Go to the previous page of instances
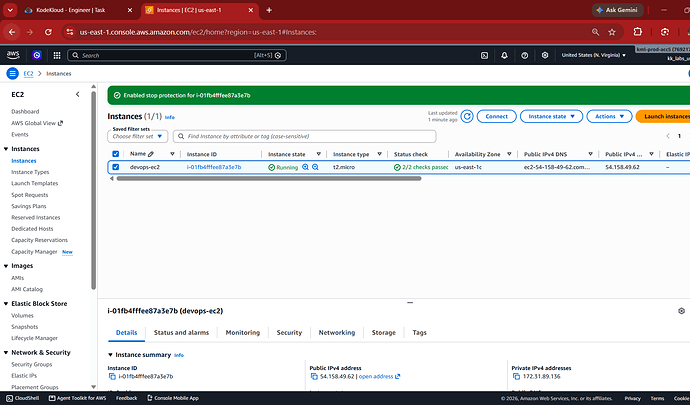The width and height of the screenshot is (690, 405). 668,136
